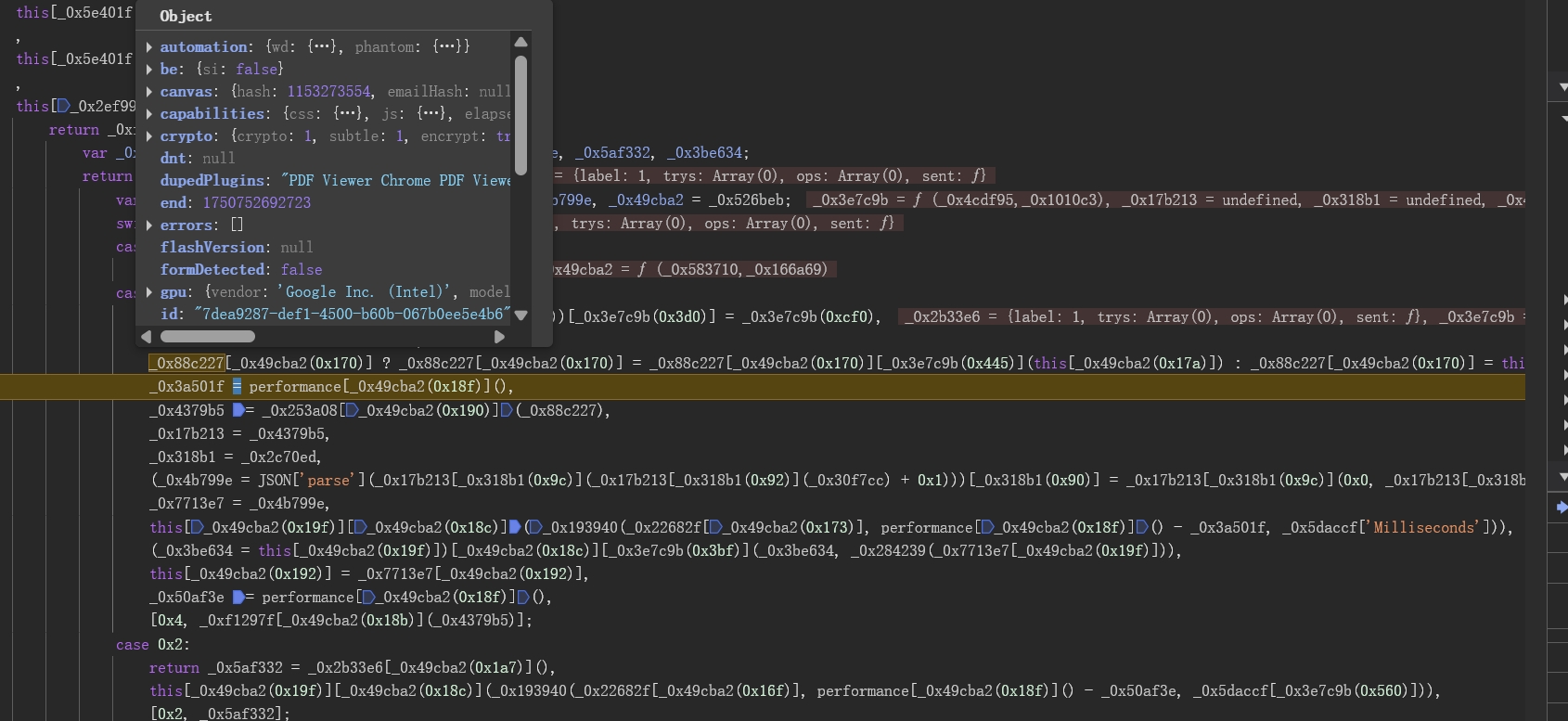Screen dimensions: 1568x721
Task: Click the Object popup scroll-down arrow
Action: (521, 315)
